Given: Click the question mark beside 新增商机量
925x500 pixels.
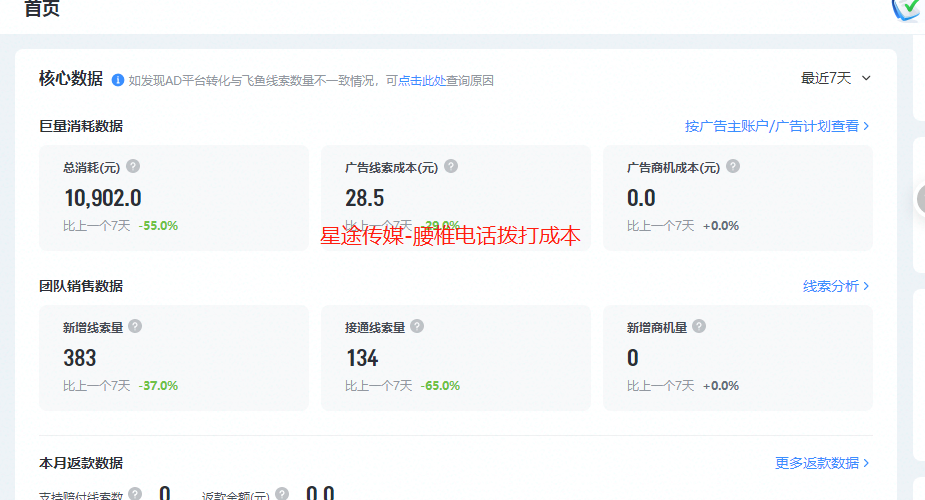Looking at the screenshot, I should click(x=699, y=326).
